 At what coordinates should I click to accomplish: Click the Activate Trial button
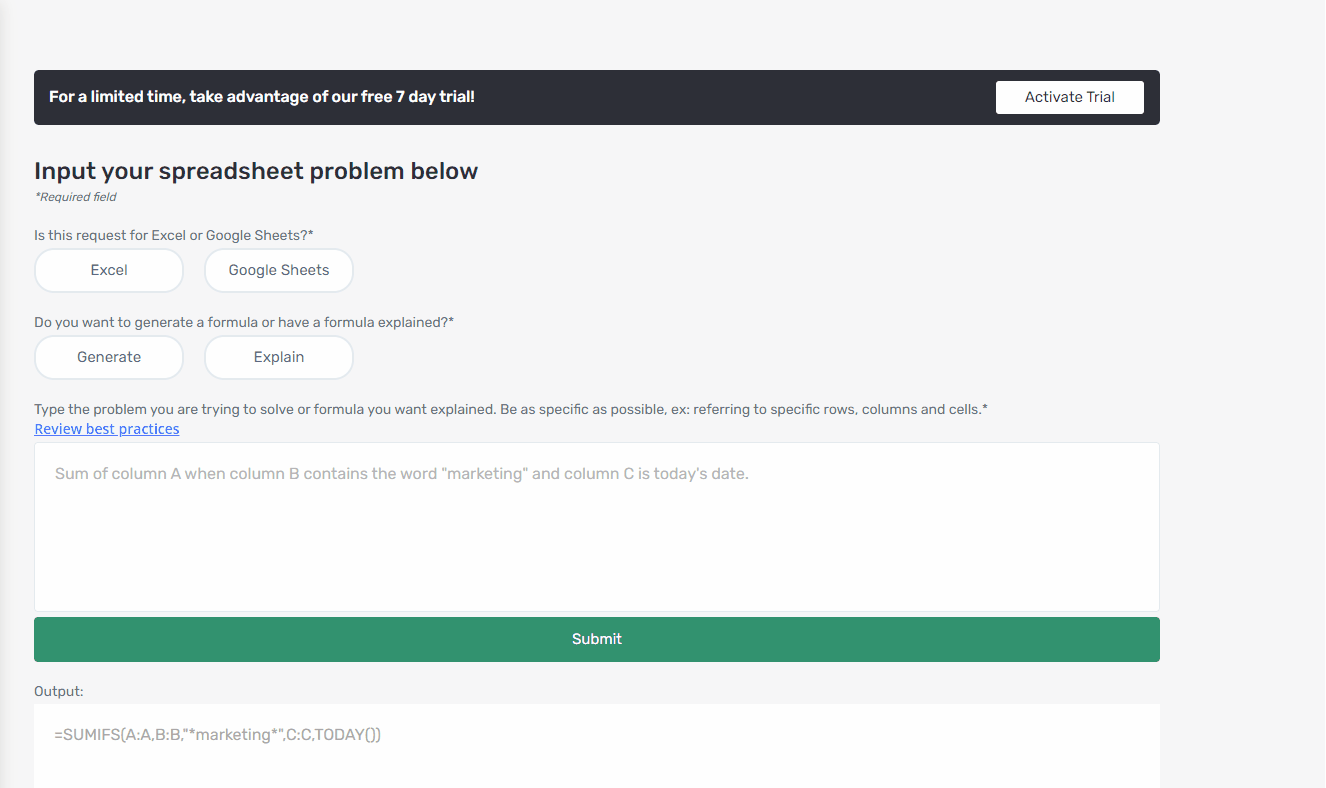coord(1069,97)
